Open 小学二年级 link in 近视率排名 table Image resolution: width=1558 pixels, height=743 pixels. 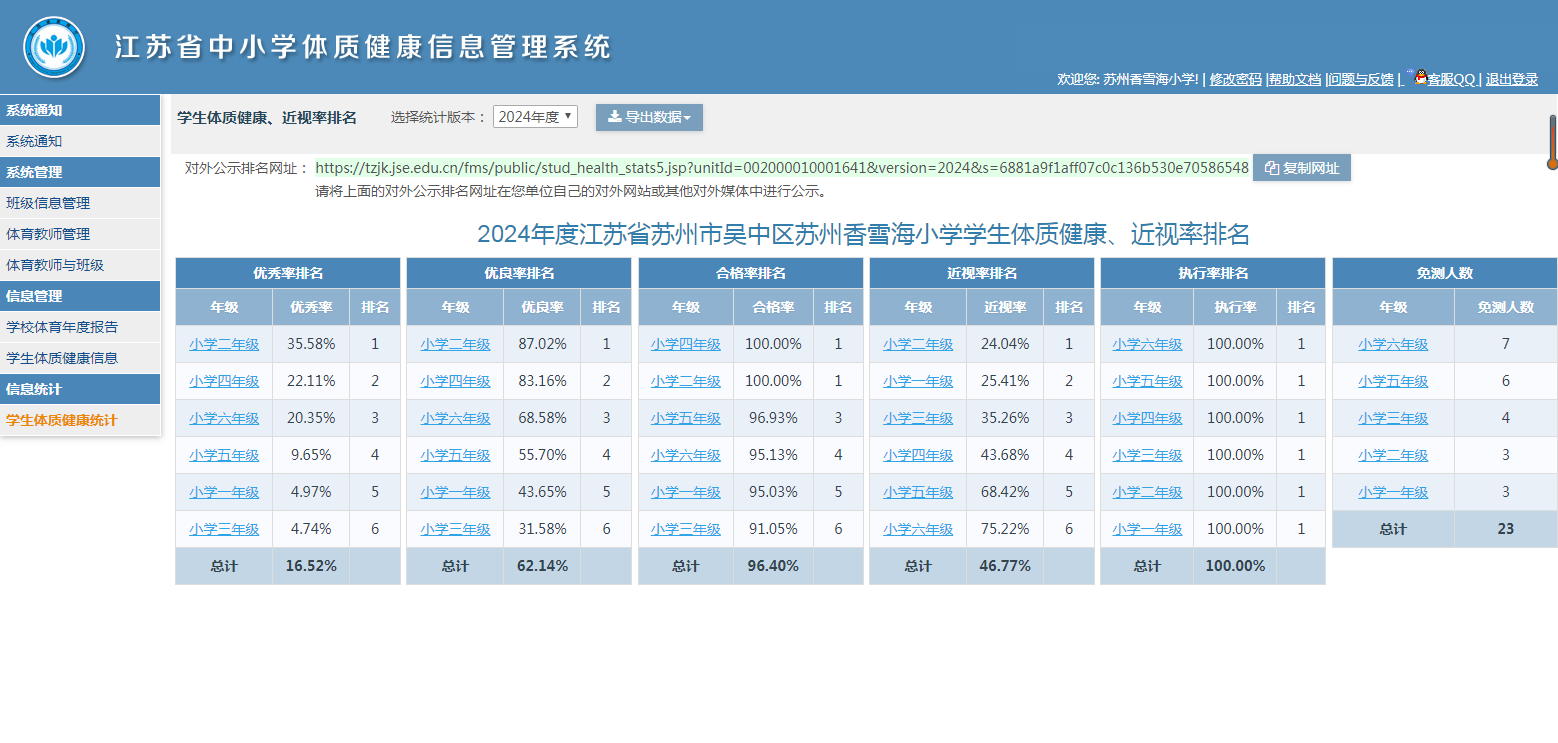(x=918, y=344)
